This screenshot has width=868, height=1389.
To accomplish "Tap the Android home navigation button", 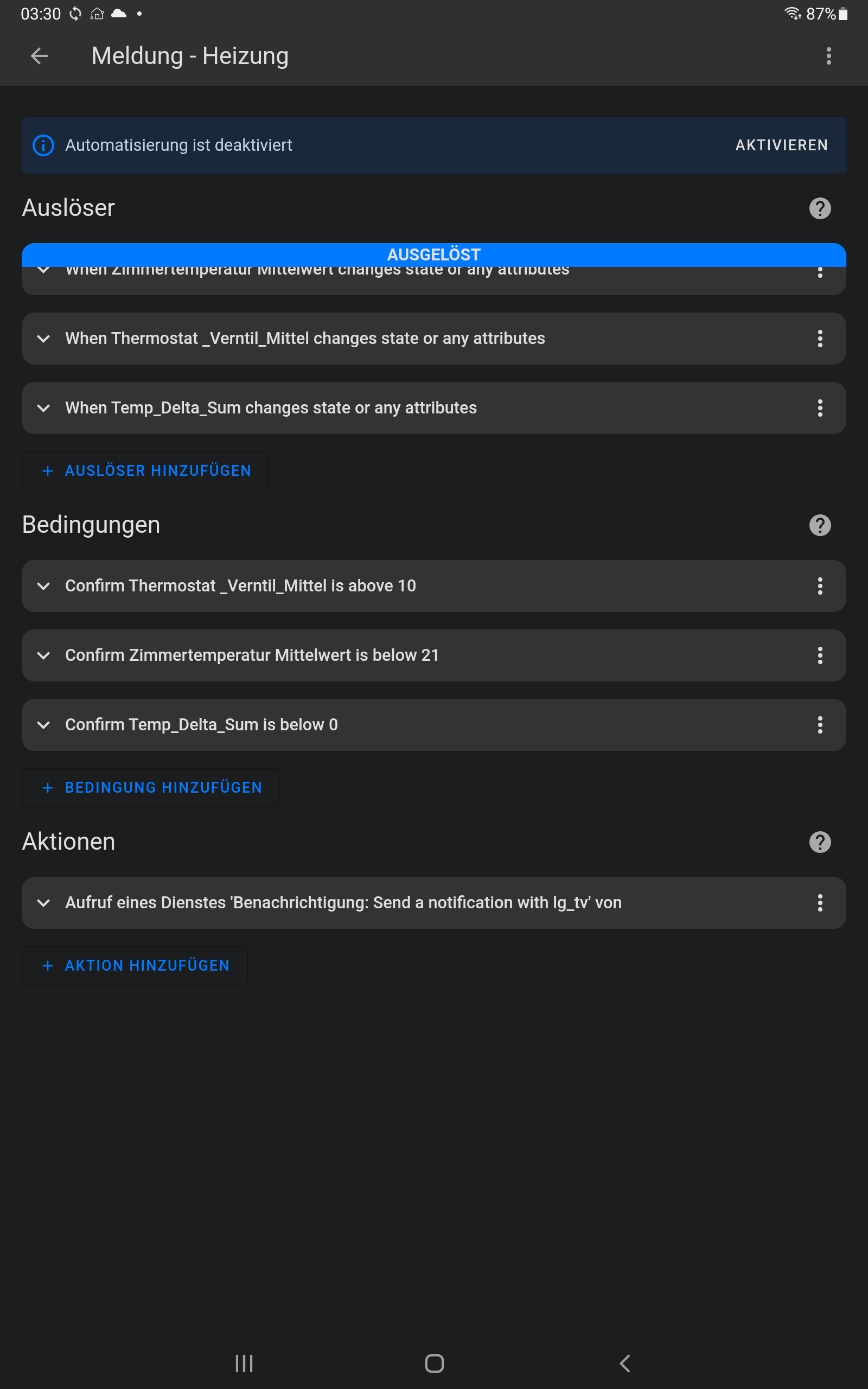I will 434,1363.
